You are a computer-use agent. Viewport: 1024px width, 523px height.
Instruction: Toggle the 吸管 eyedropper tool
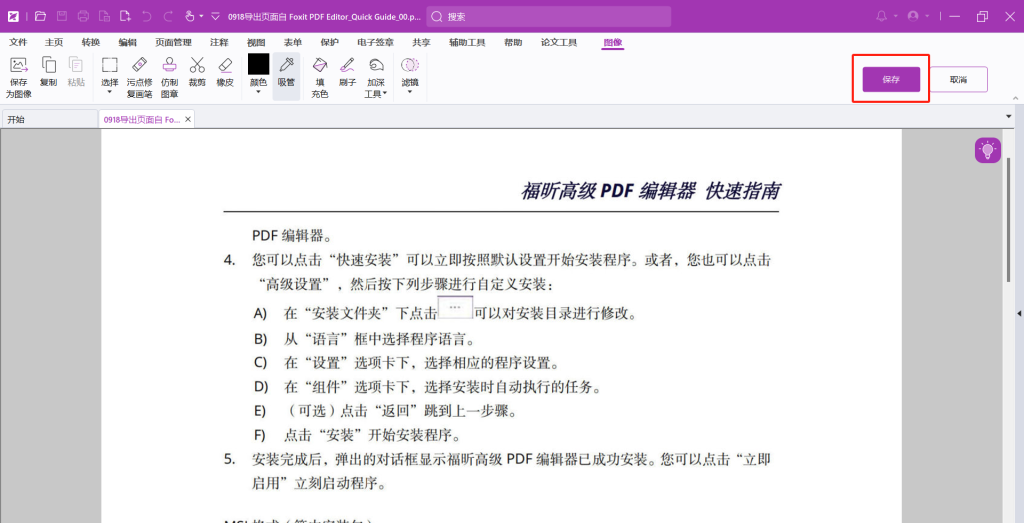coord(286,76)
